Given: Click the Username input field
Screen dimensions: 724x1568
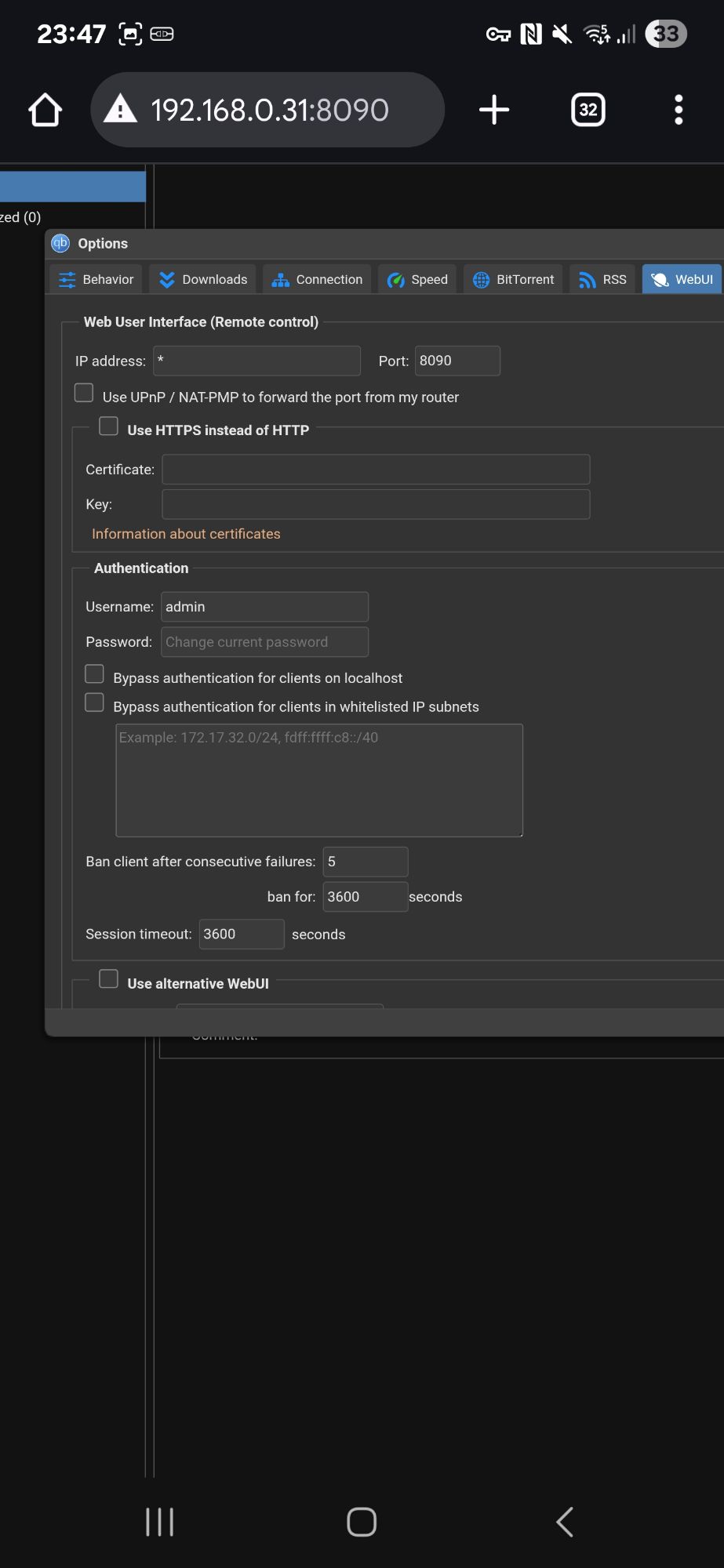Looking at the screenshot, I should point(264,607).
